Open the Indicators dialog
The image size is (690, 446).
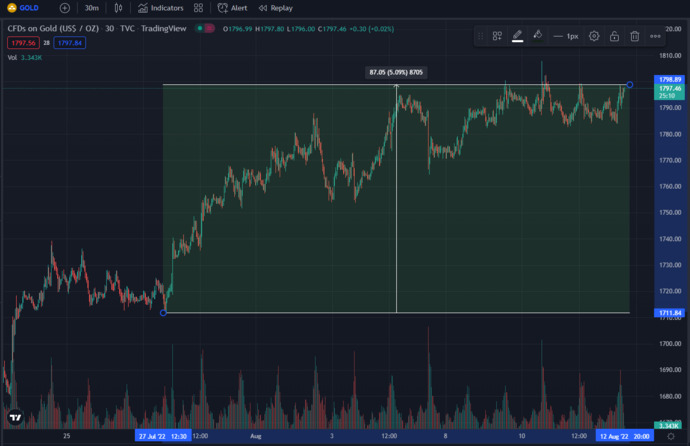[x=160, y=8]
